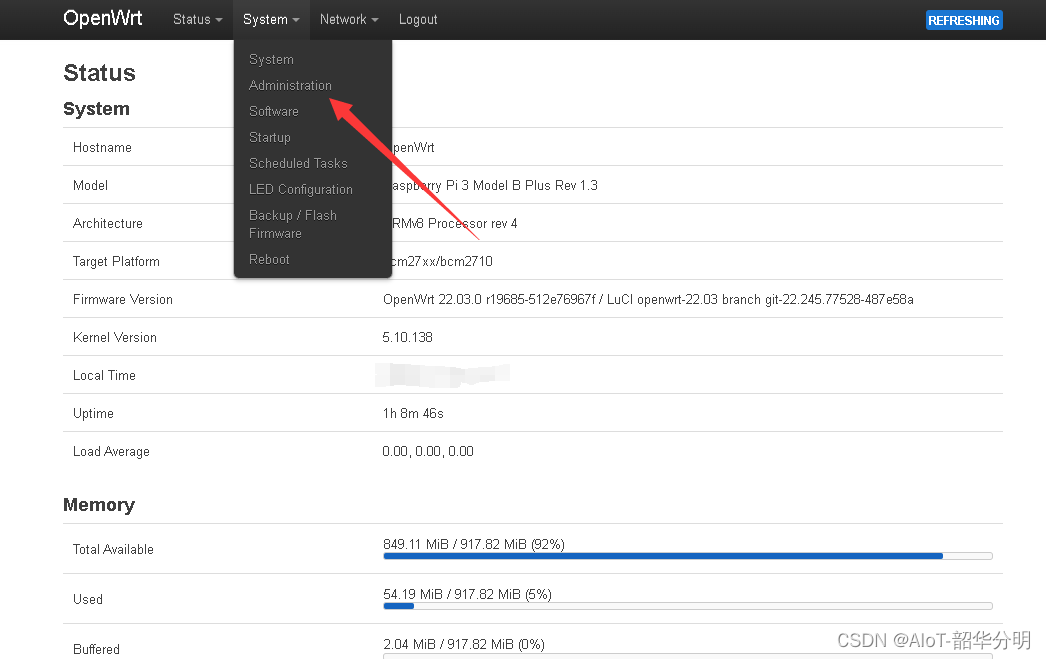Click the Load Average label
Viewport: 1046px width, 659px height.
tap(111, 452)
